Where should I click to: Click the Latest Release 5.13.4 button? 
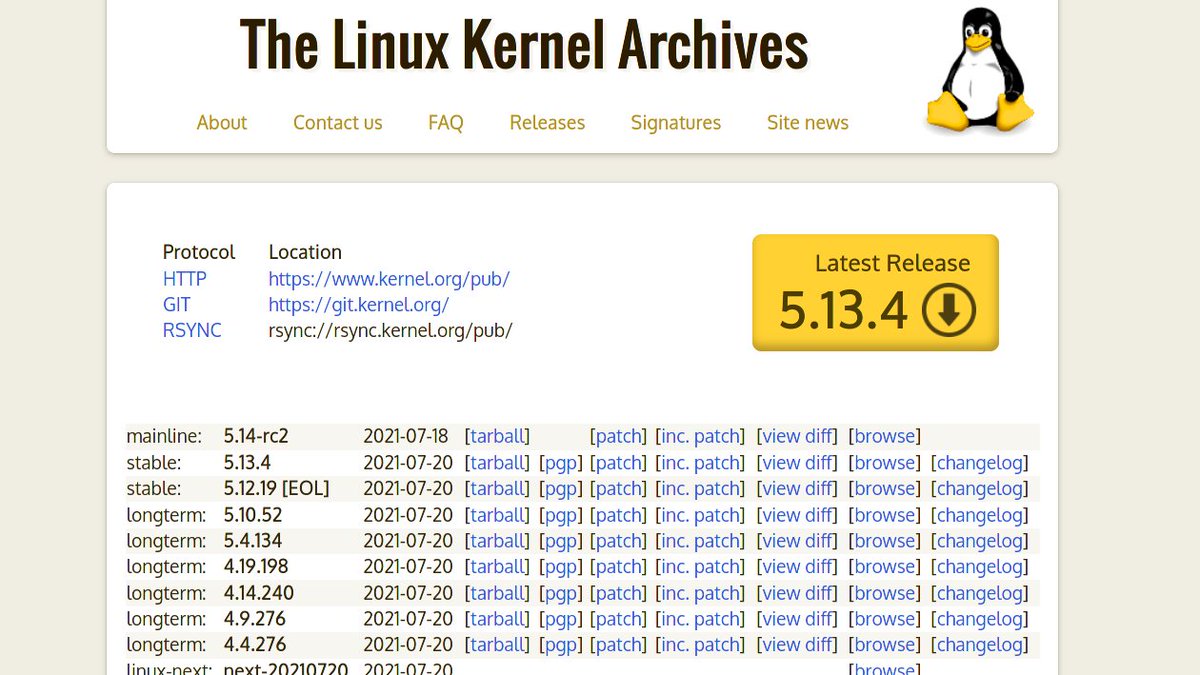[875, 292]
